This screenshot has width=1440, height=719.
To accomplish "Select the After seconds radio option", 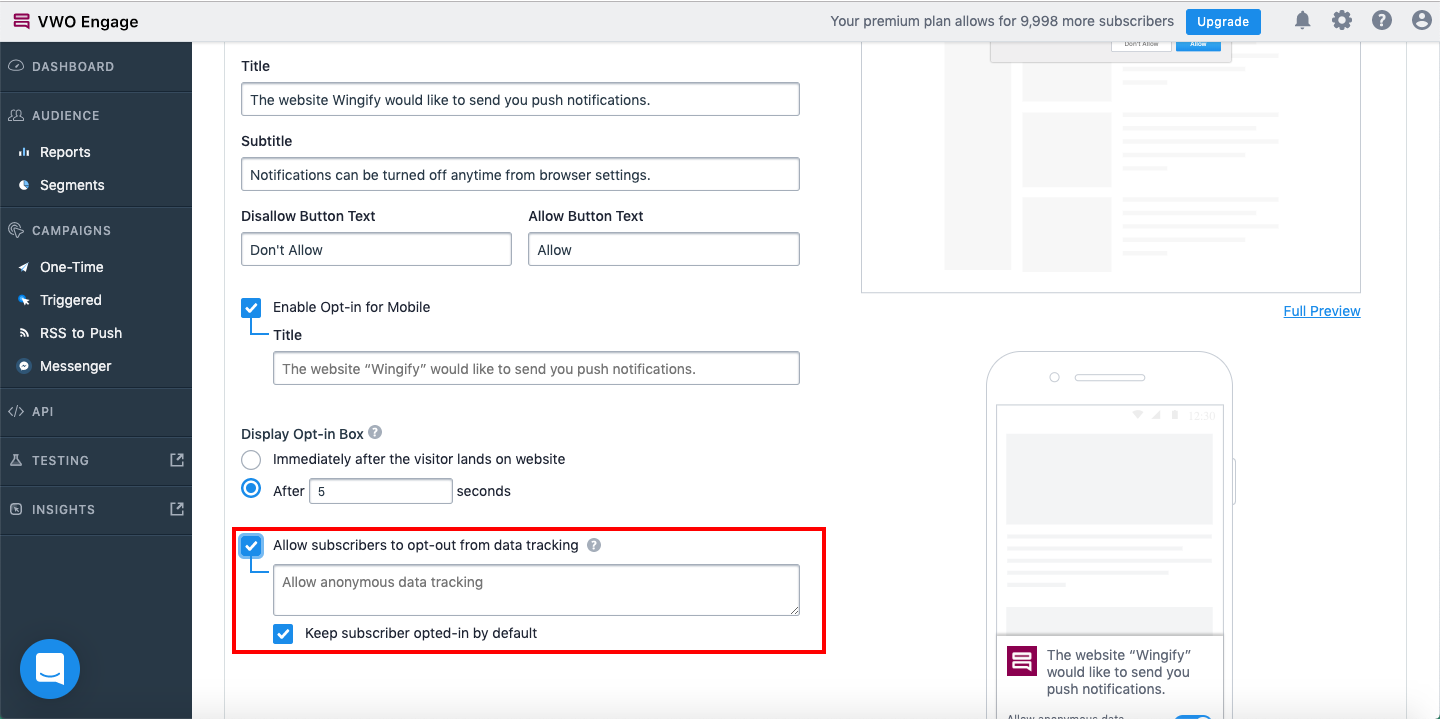I will [251, 490].
